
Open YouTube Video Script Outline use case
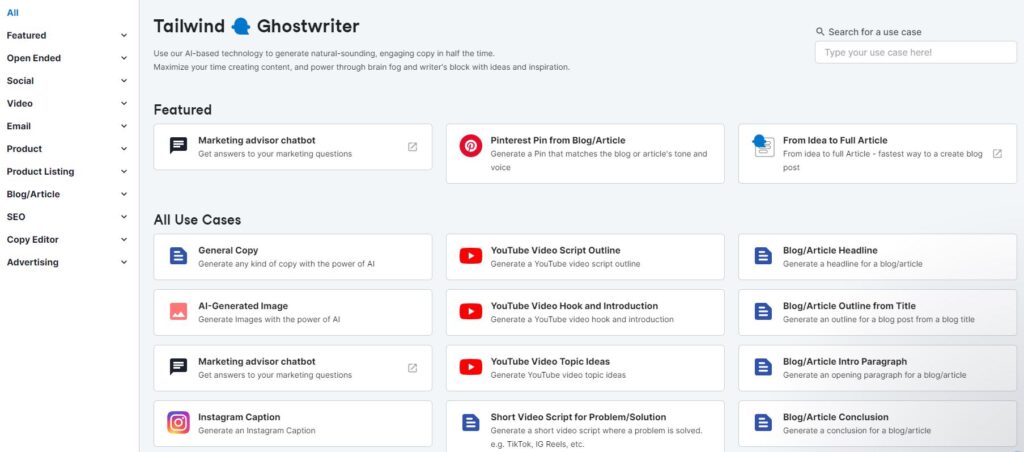(x=585, y=257)
